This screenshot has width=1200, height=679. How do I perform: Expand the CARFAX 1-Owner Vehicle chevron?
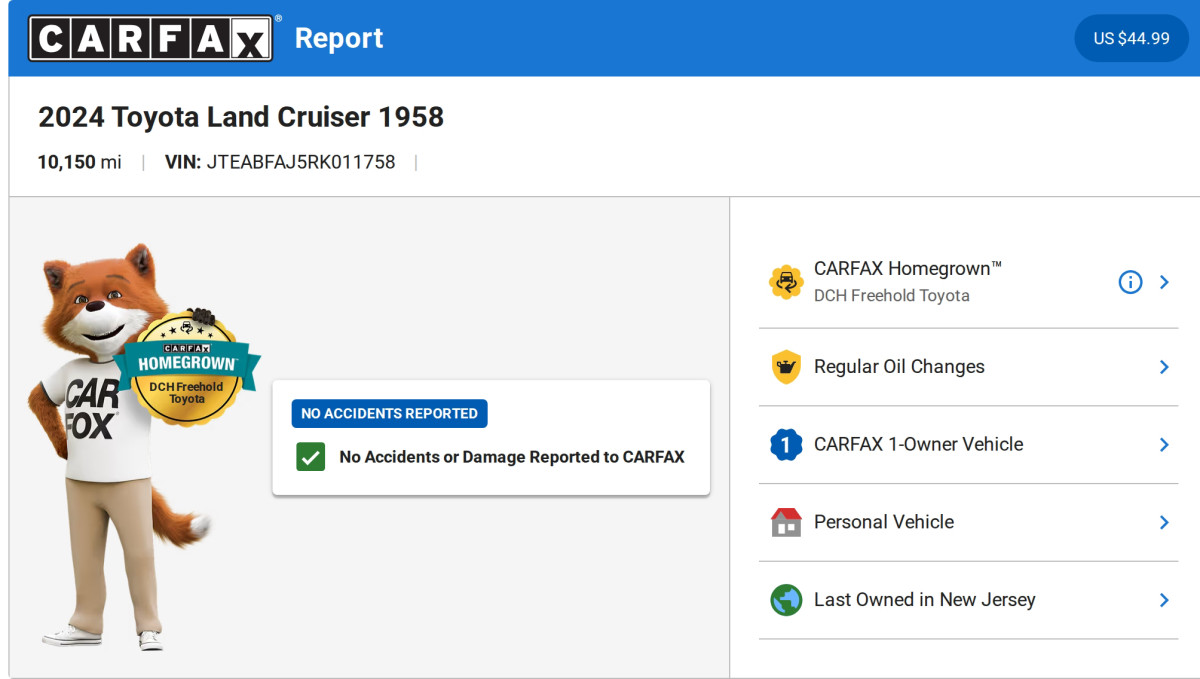pyautogui.click(x=1164, y=444)
